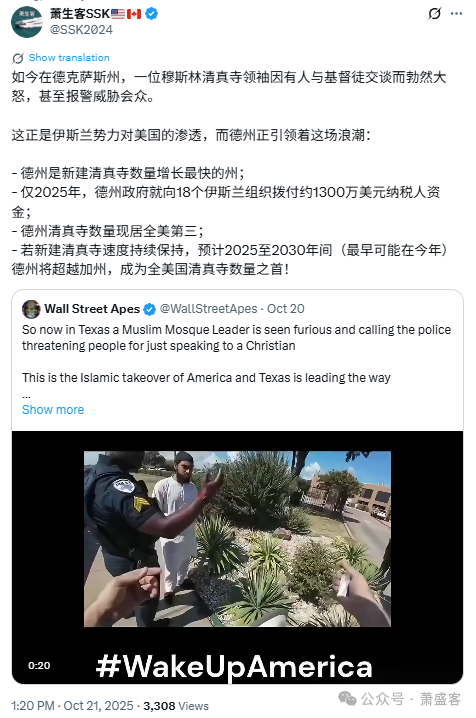Viewport: 476px width, 718px height.
Task: Click the 0:20 video duration label
Action: tap(39, 665)
